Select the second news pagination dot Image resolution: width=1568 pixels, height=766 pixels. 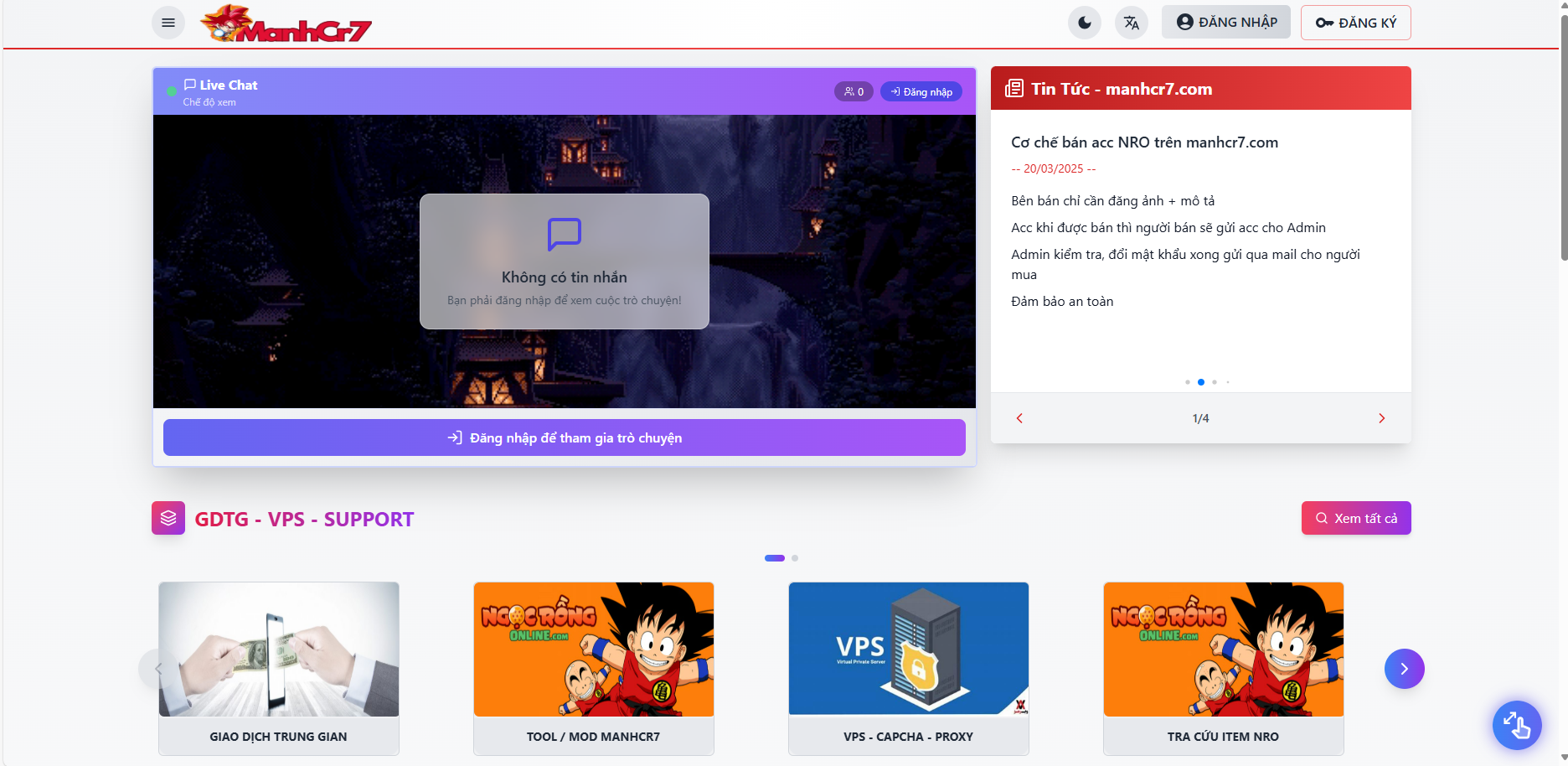pyautogui.click(x=1201, y=382)
